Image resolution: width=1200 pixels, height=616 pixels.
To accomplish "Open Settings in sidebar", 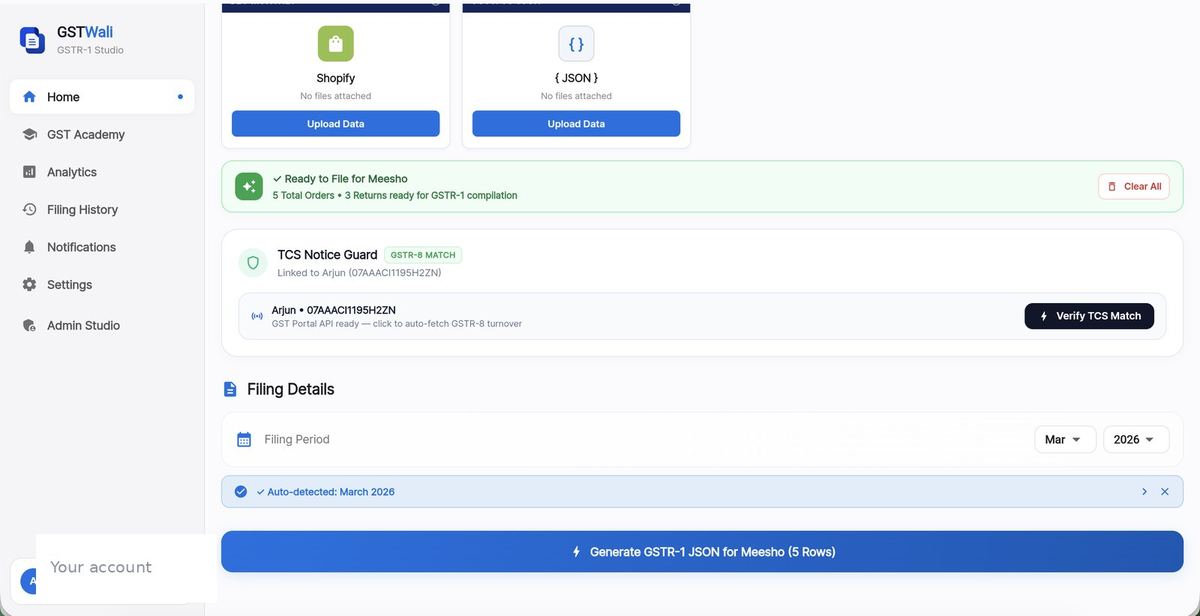I will [102, 285].
